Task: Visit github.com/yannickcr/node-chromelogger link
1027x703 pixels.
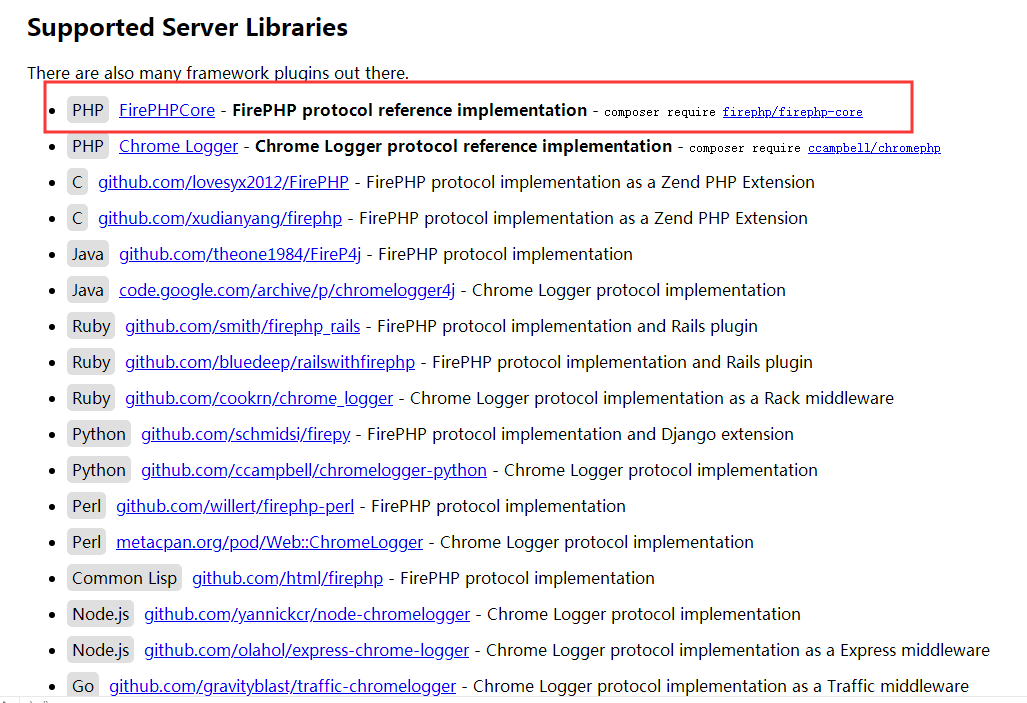Action: (x=307, y=614)
